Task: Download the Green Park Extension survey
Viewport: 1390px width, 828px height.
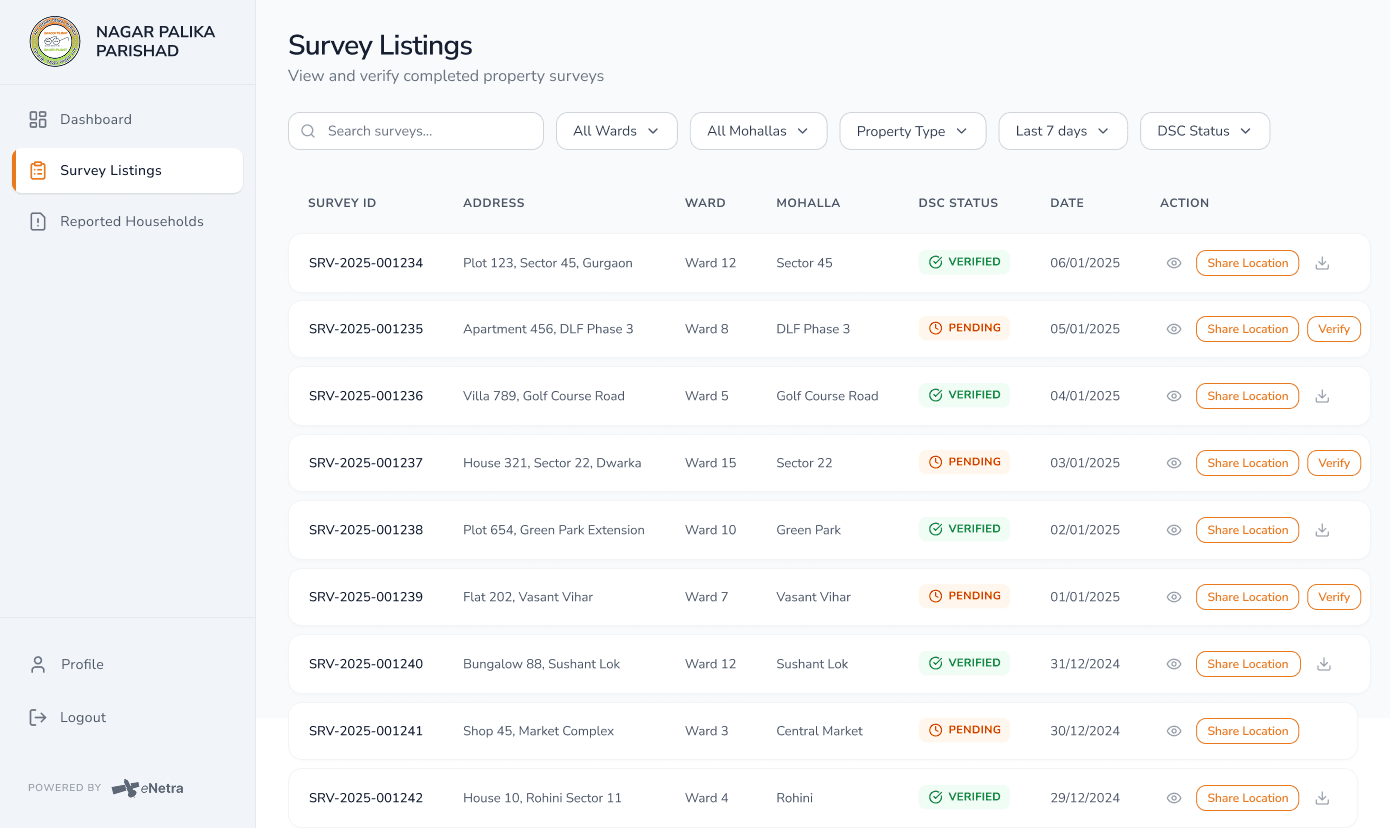Action: click(1322, 530)
